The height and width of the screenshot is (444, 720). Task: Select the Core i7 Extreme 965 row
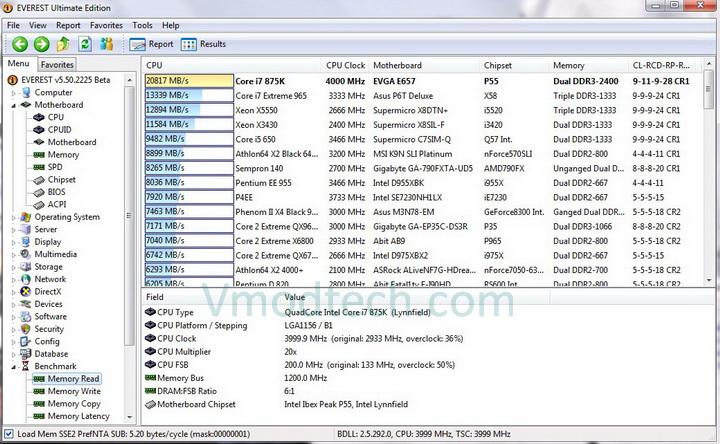(422, 96)
